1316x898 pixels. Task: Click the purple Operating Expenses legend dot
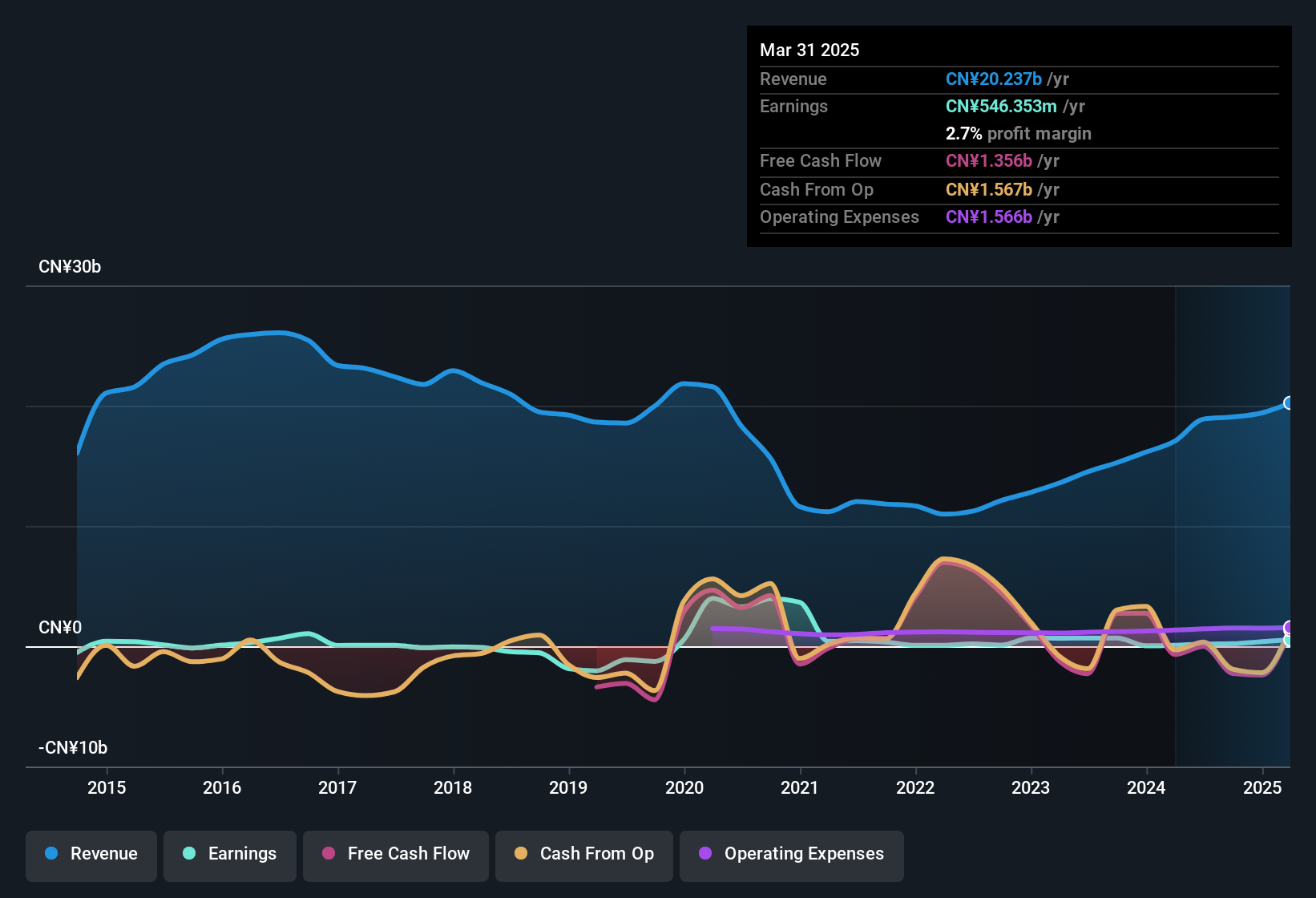click(705, 853)
